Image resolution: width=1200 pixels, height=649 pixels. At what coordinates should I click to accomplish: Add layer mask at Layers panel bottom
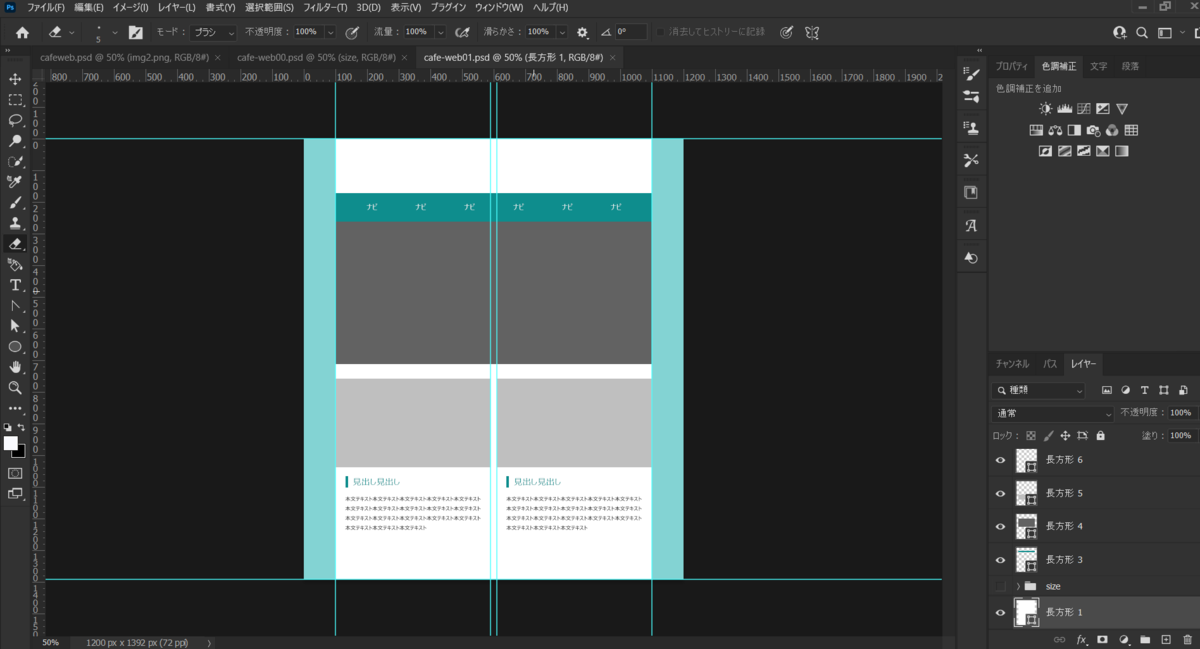coord(1102,638)
